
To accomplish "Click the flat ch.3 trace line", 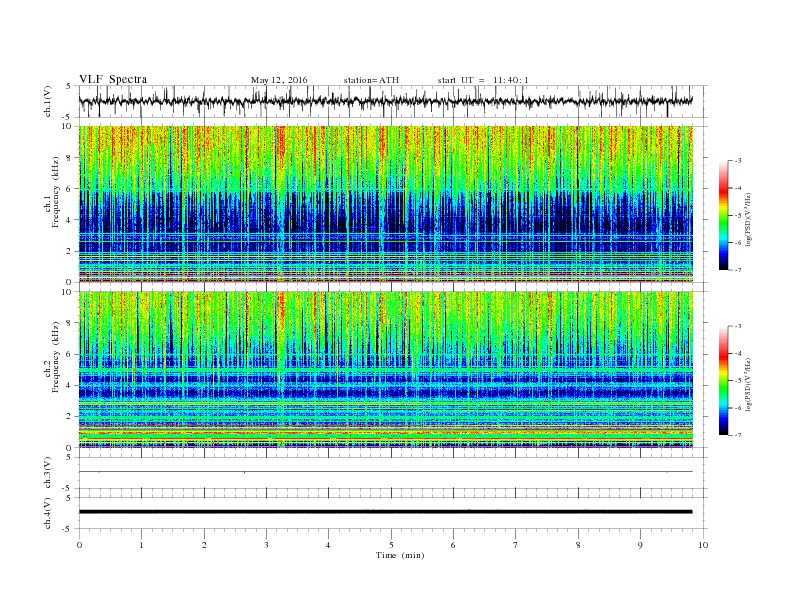I will pyautogui.click(x=385, y=472).
